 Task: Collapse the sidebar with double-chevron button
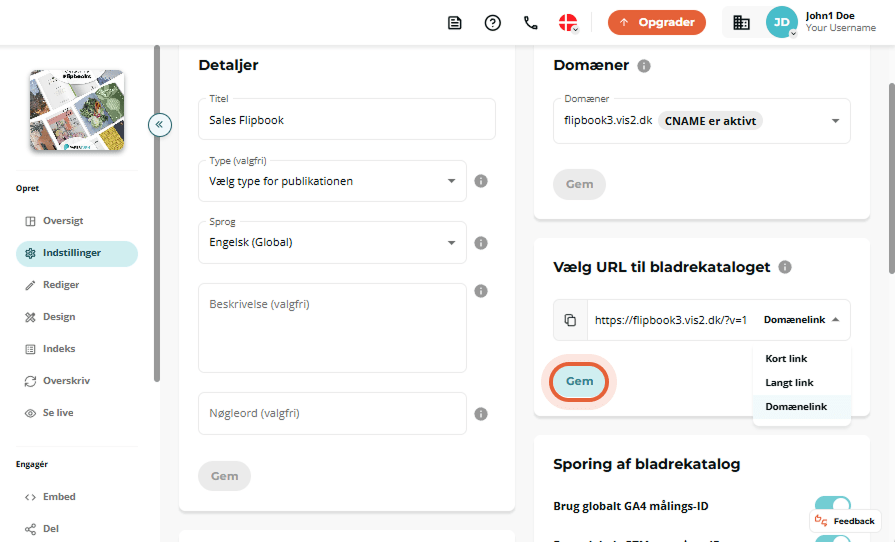pyautogui.click(x=160, y=124)
